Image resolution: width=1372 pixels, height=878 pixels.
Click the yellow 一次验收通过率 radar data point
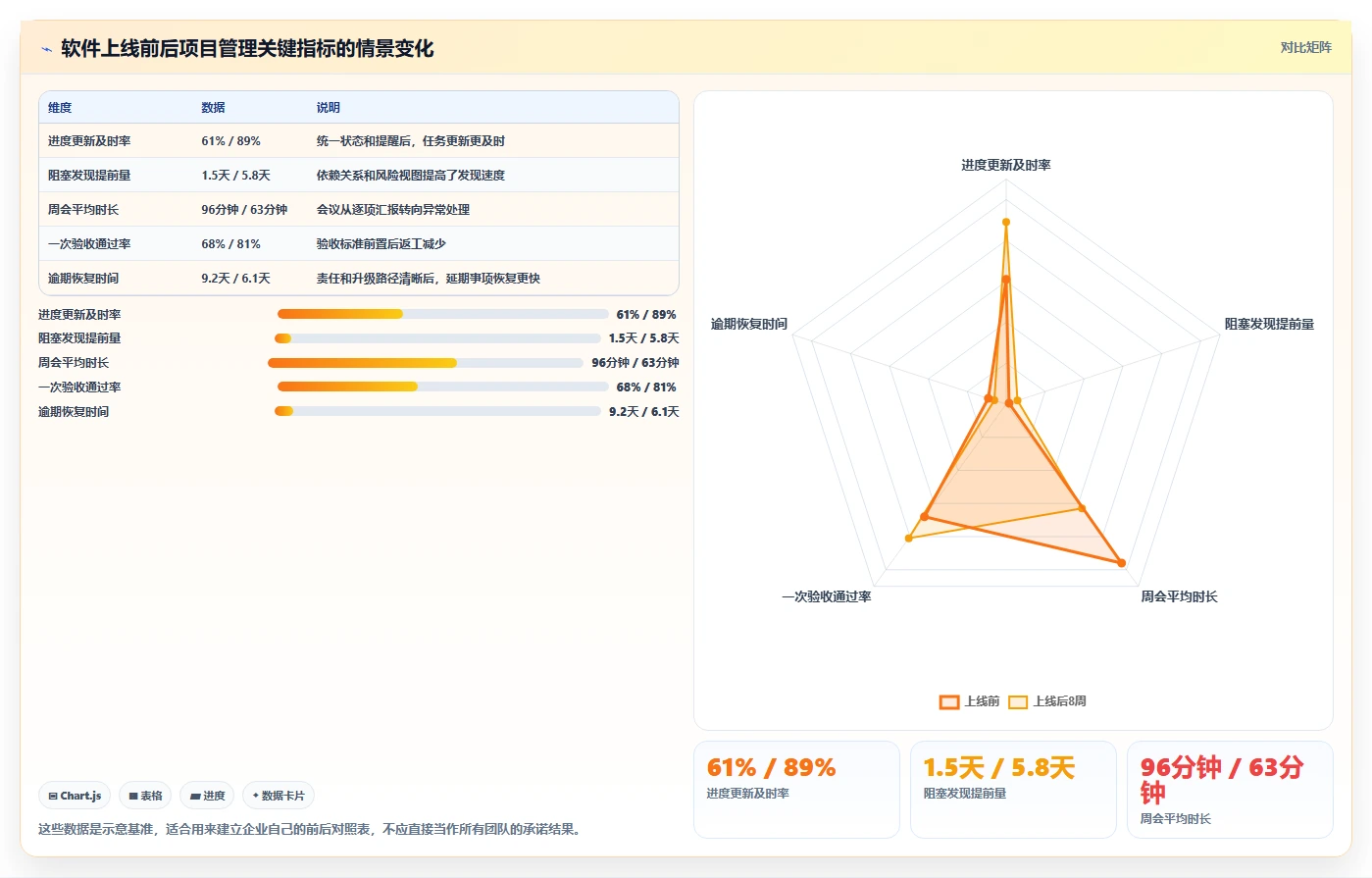pyautogui.click(x=908, y=539)
